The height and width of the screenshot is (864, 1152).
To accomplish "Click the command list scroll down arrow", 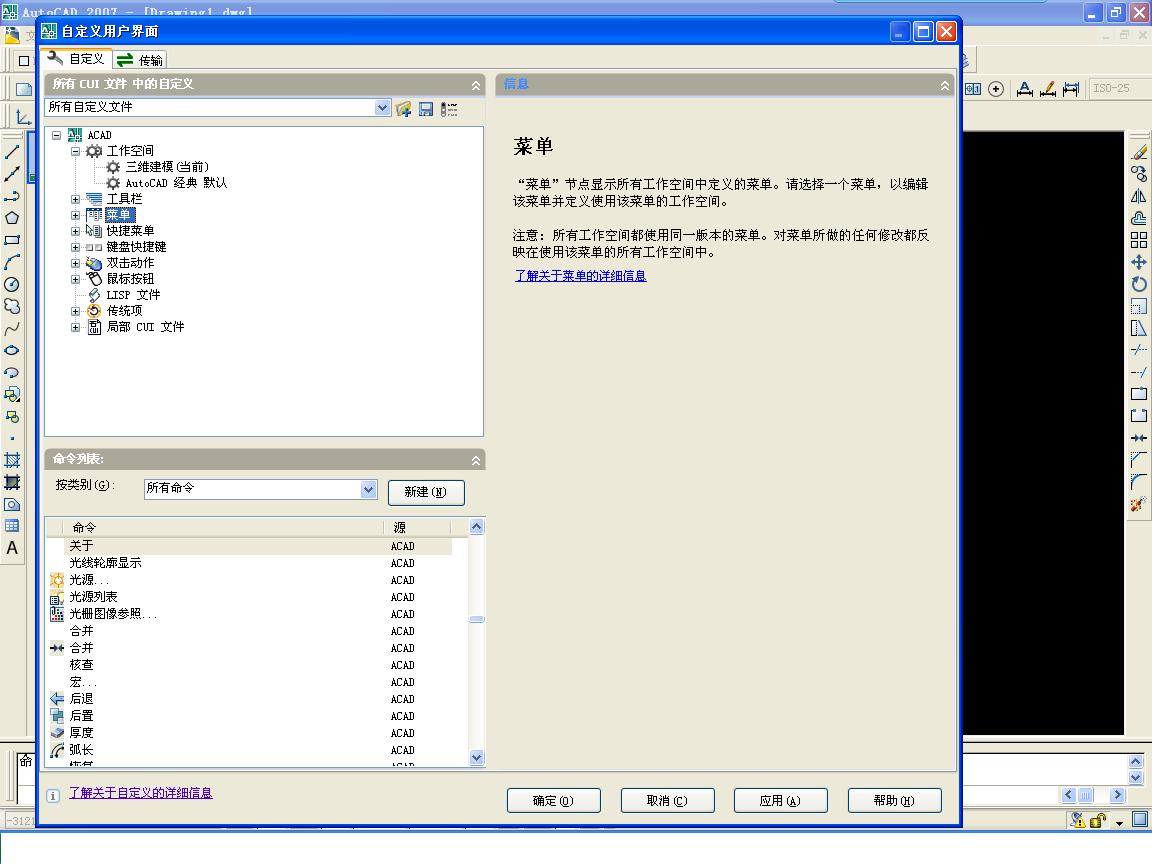I will pyautogui.click(x=477, y=757).
